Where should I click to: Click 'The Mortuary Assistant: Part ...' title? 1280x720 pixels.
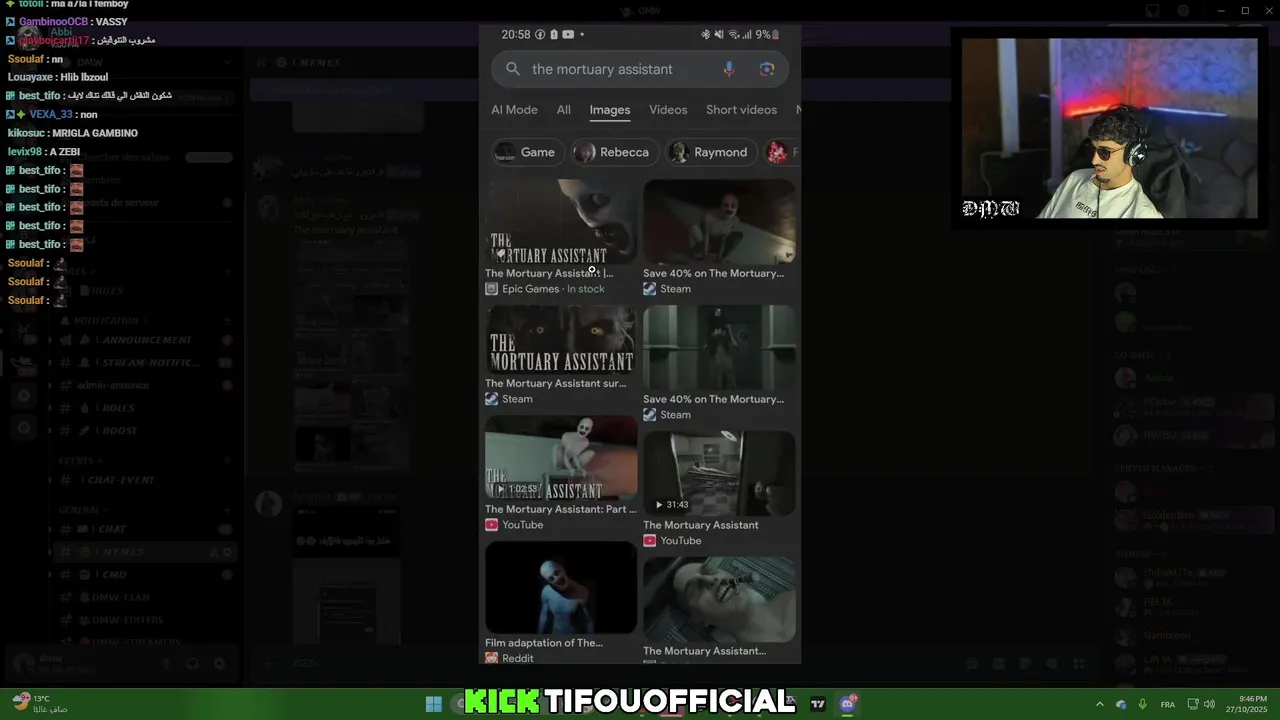point(560,509)
